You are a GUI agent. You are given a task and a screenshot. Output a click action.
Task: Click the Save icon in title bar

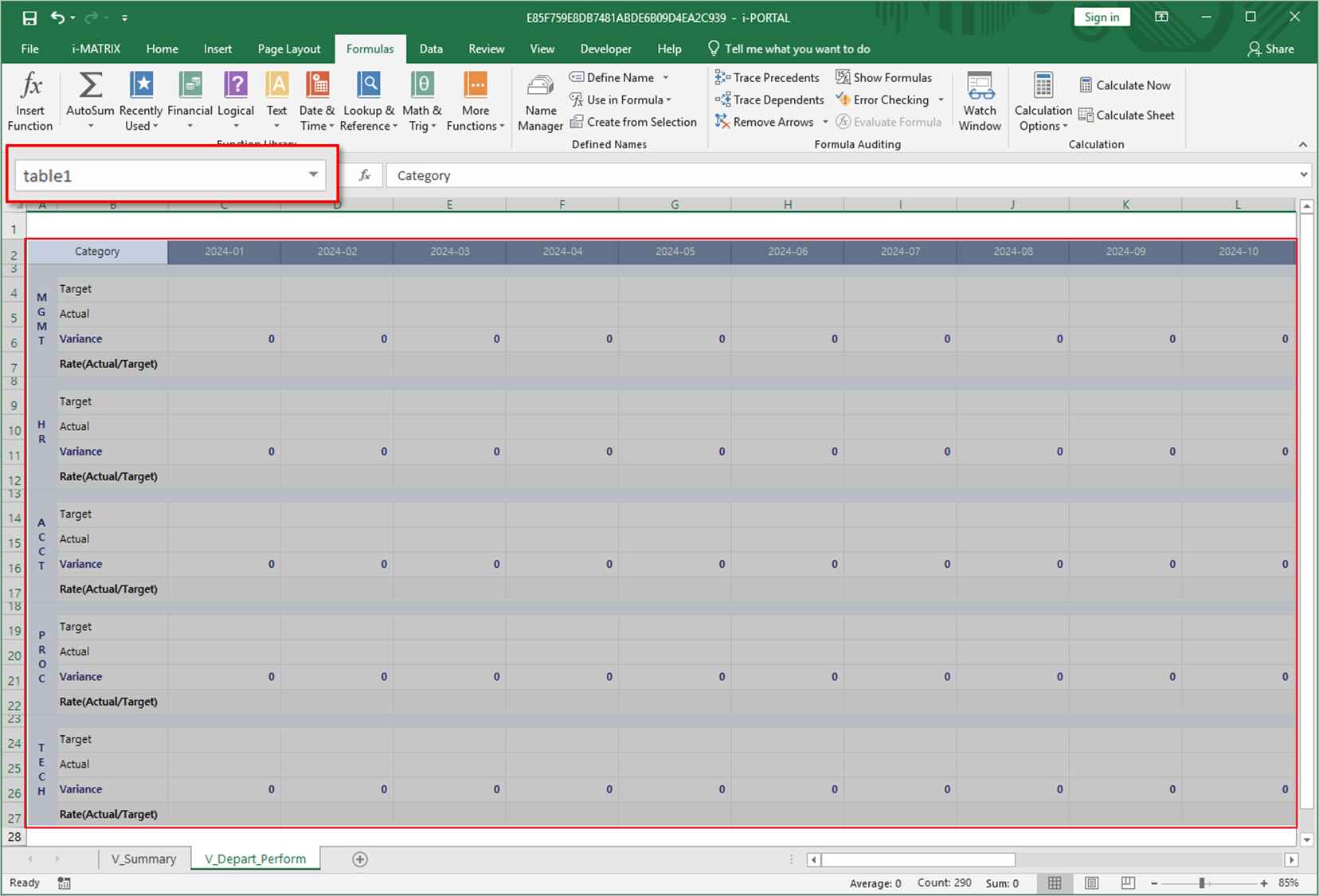point(29,18)
